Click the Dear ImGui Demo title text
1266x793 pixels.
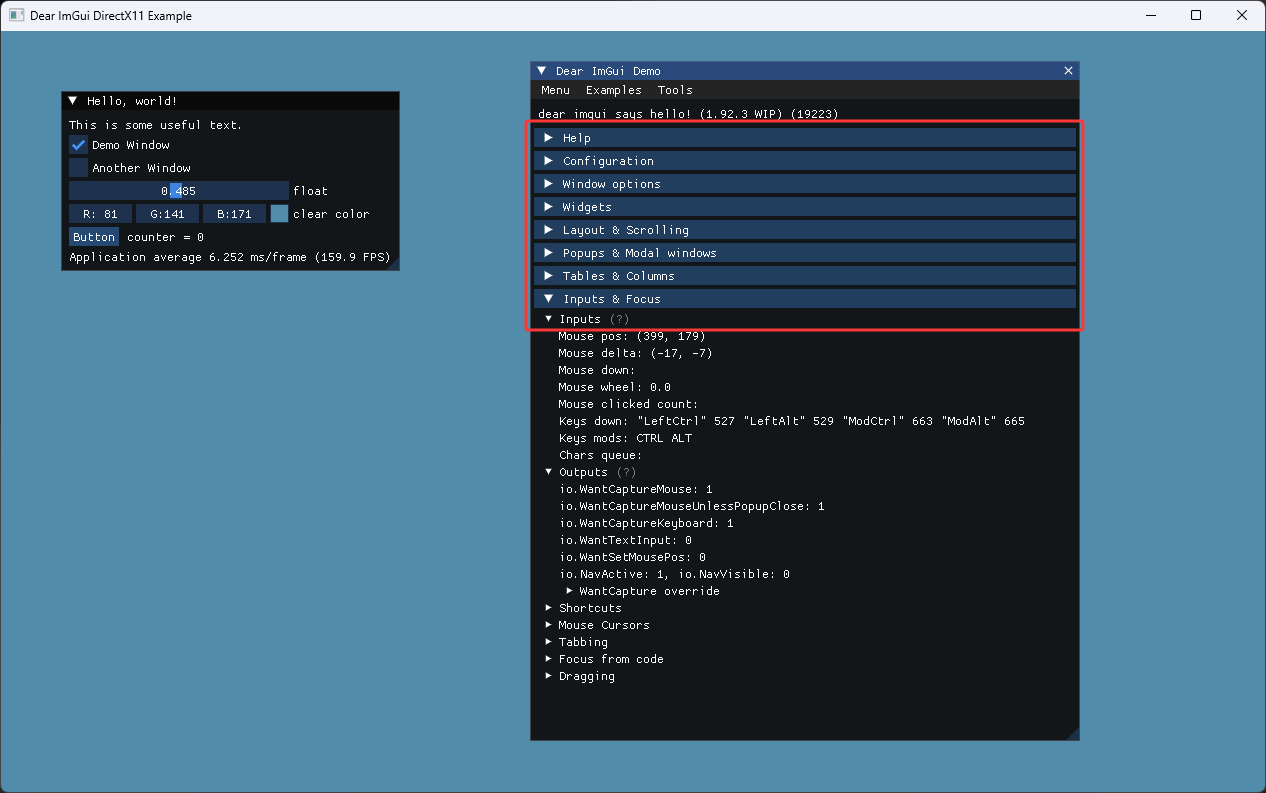coord(608,71)
